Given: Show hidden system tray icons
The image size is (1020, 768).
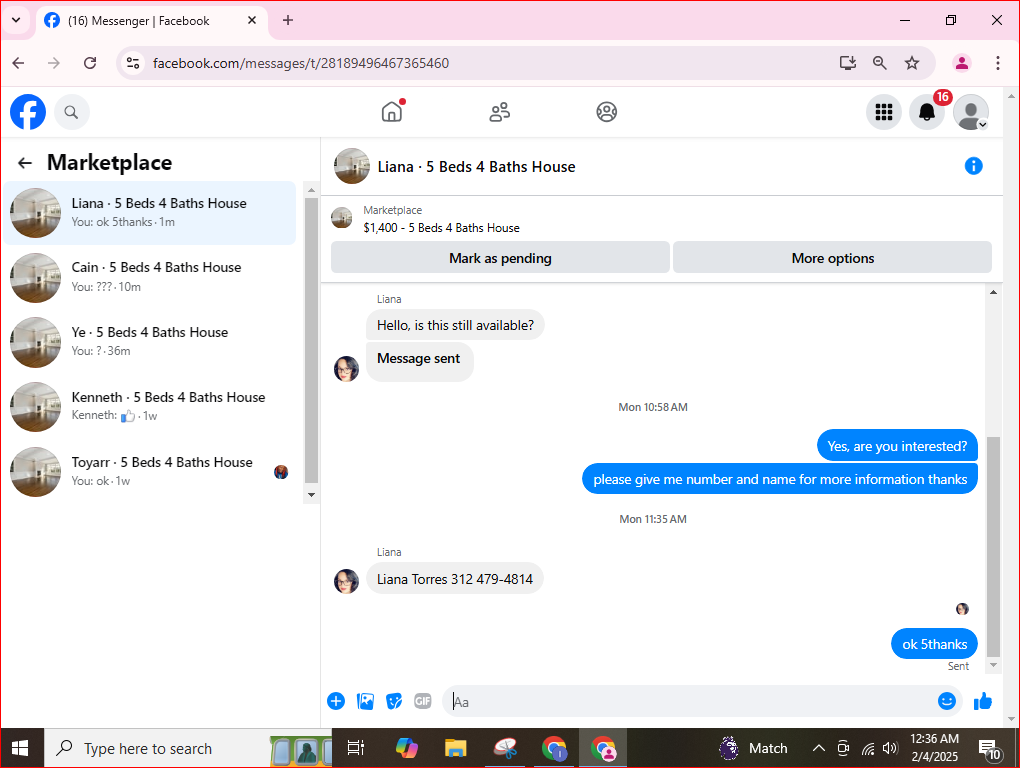Looking at the screenshot, I should (818, 748).
